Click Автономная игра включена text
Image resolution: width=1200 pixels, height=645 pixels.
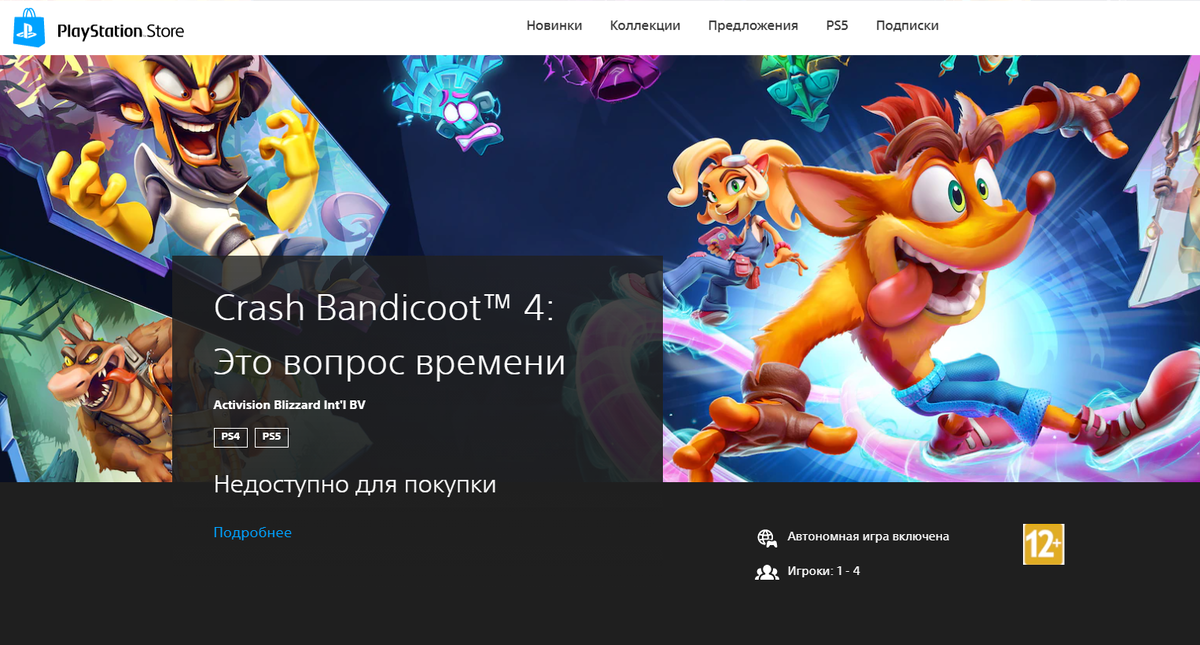pos(869,535)
